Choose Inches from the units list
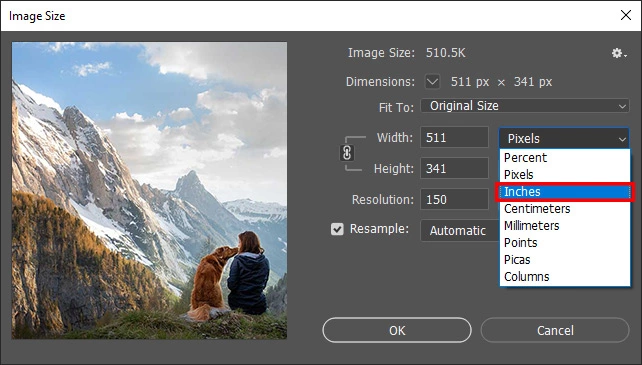Viewport: 642px width, 365px height. point(565,192)
